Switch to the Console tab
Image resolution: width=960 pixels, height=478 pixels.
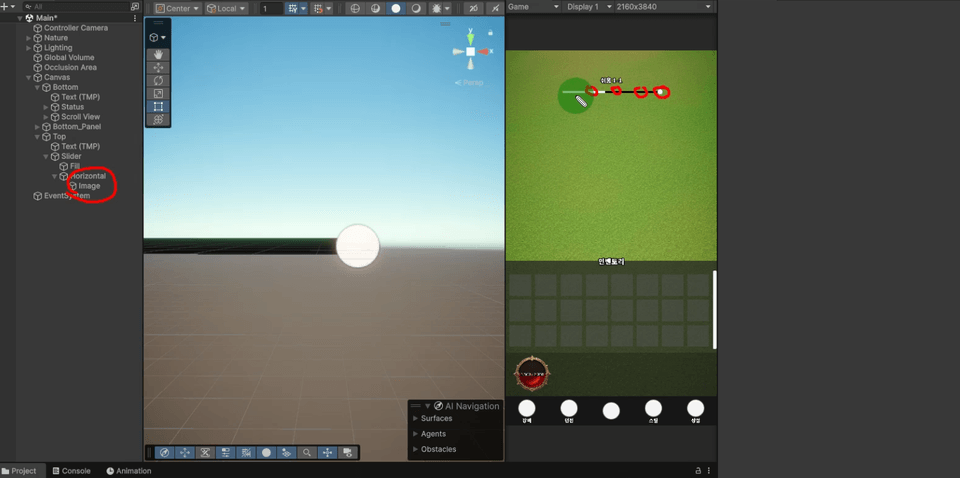[x=72, y=471]
